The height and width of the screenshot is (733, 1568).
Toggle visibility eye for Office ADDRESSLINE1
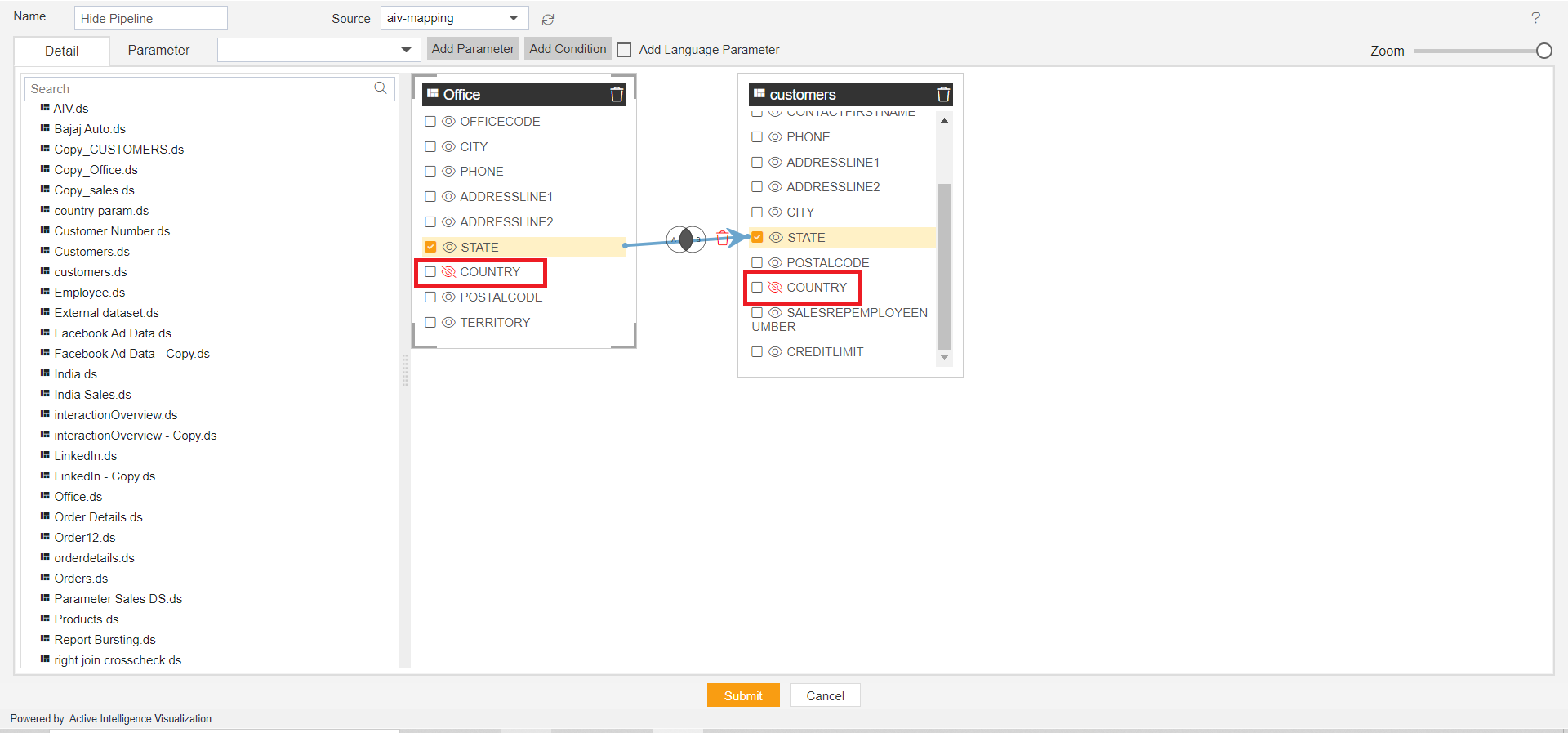[448, 197]
